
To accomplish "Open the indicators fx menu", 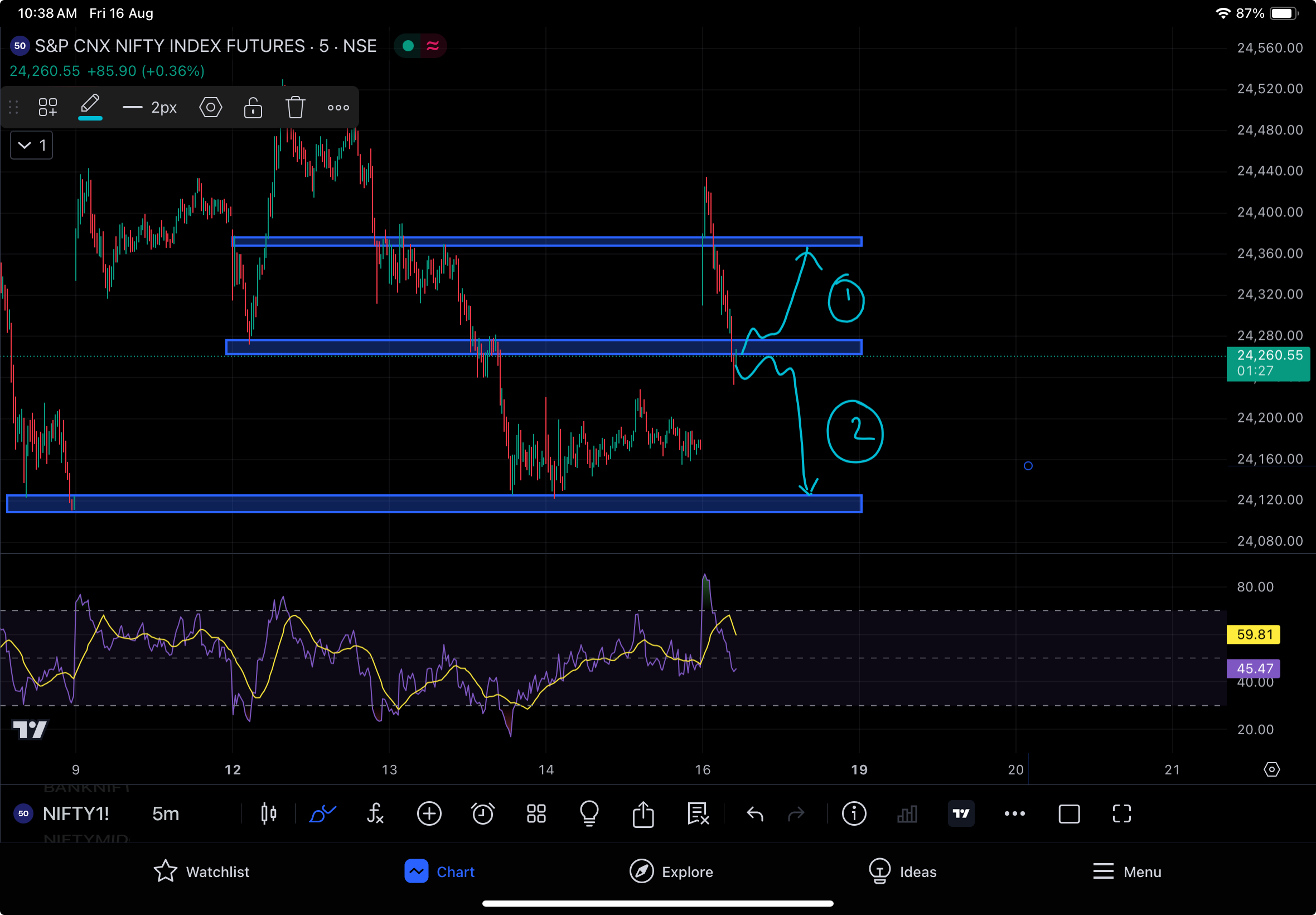I will click(x=375, y=813).
